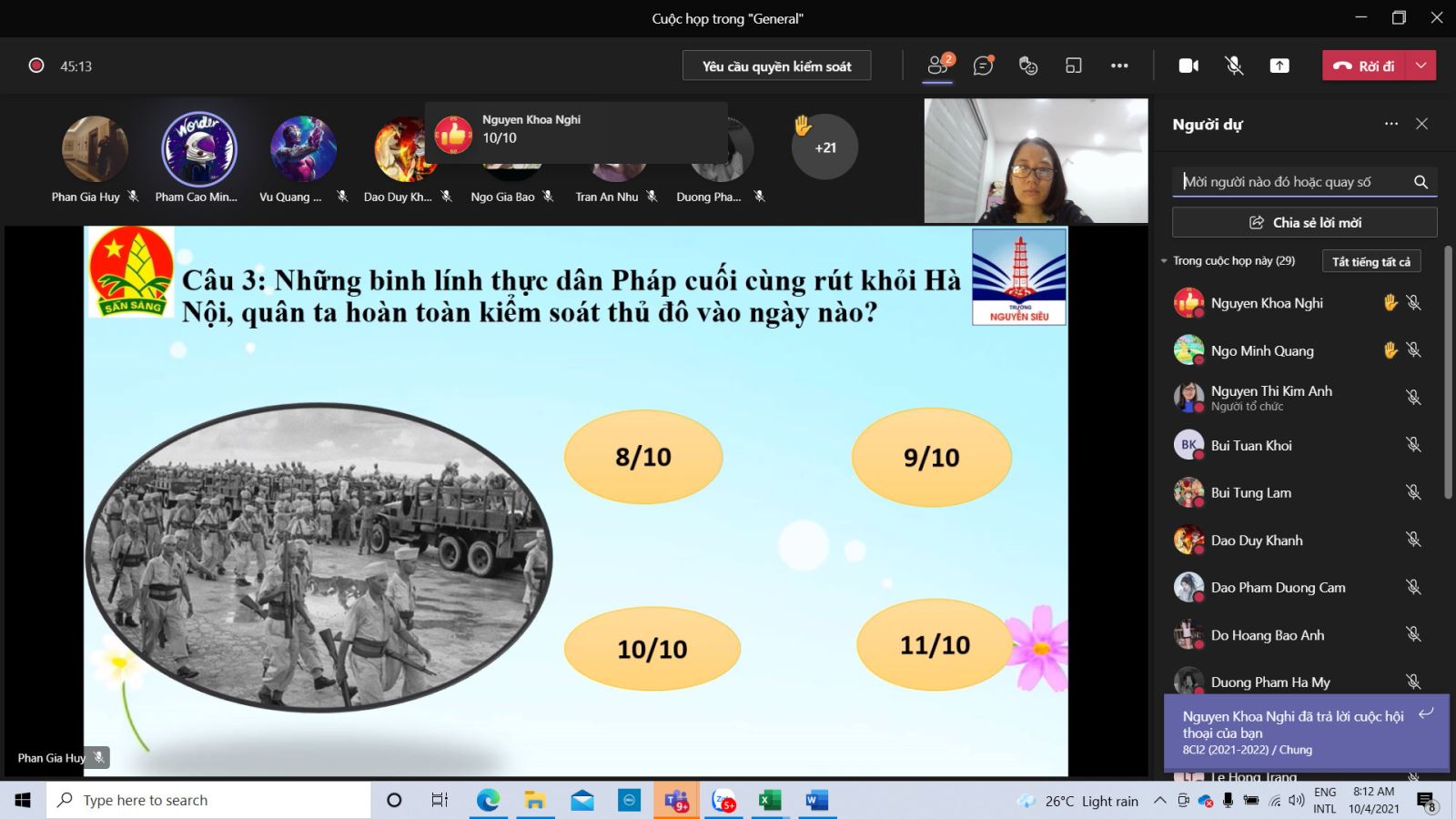Open reactions and raise hand menu

[1028, 66]
